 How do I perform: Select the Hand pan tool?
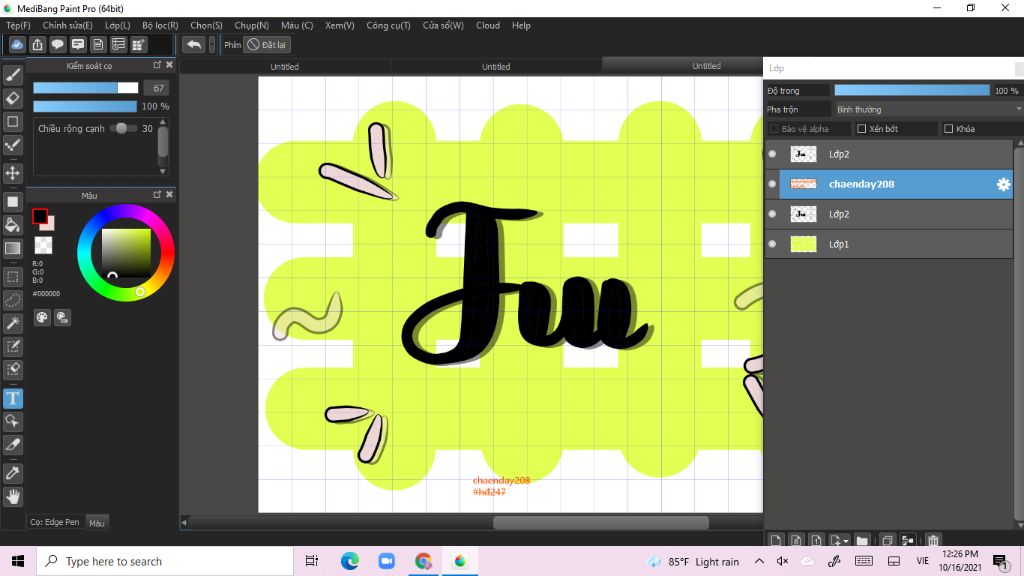[x=12, y=497]
